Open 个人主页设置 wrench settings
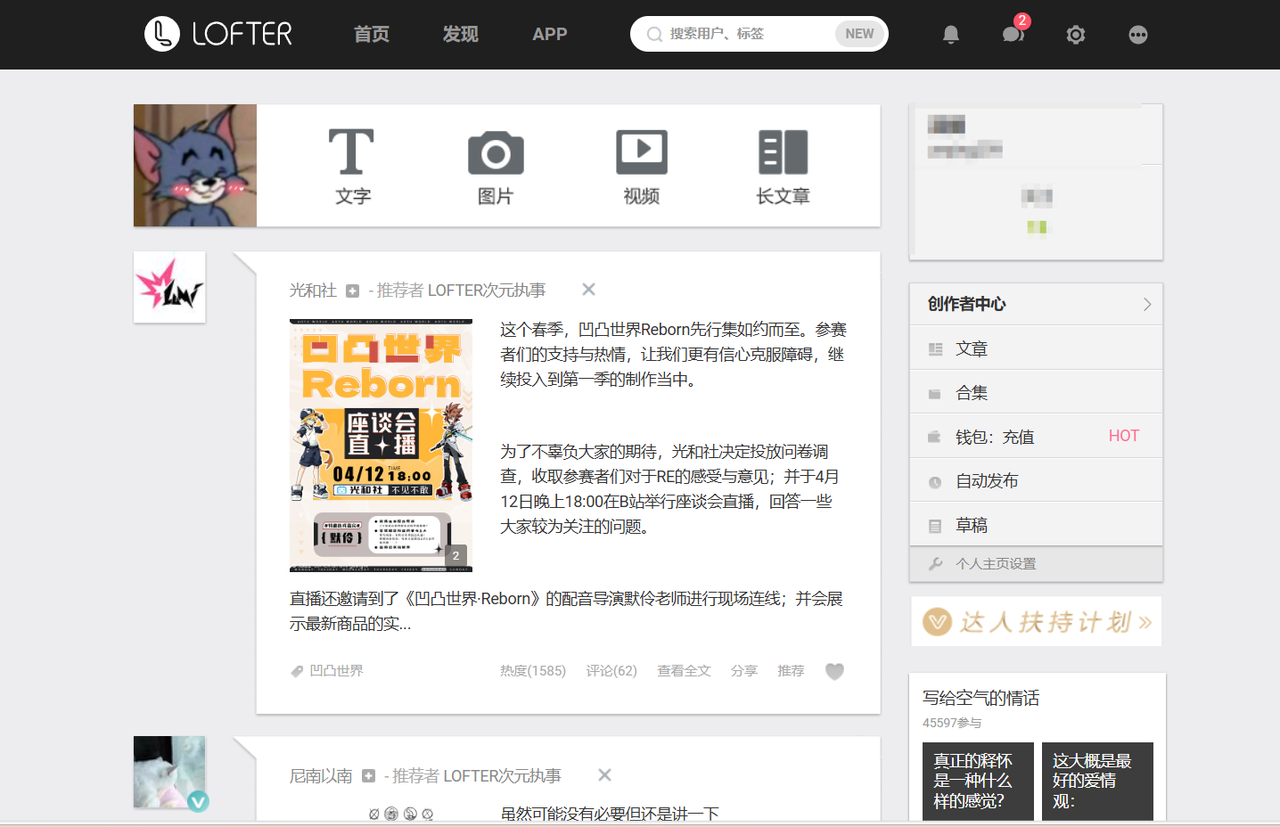Image resolution: width=1280 pixels, height=827 pixels. tap(1036, 564)
